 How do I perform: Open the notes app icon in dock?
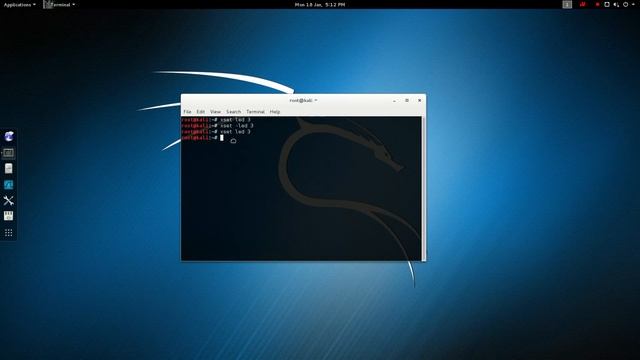click(x=9, y=216)
